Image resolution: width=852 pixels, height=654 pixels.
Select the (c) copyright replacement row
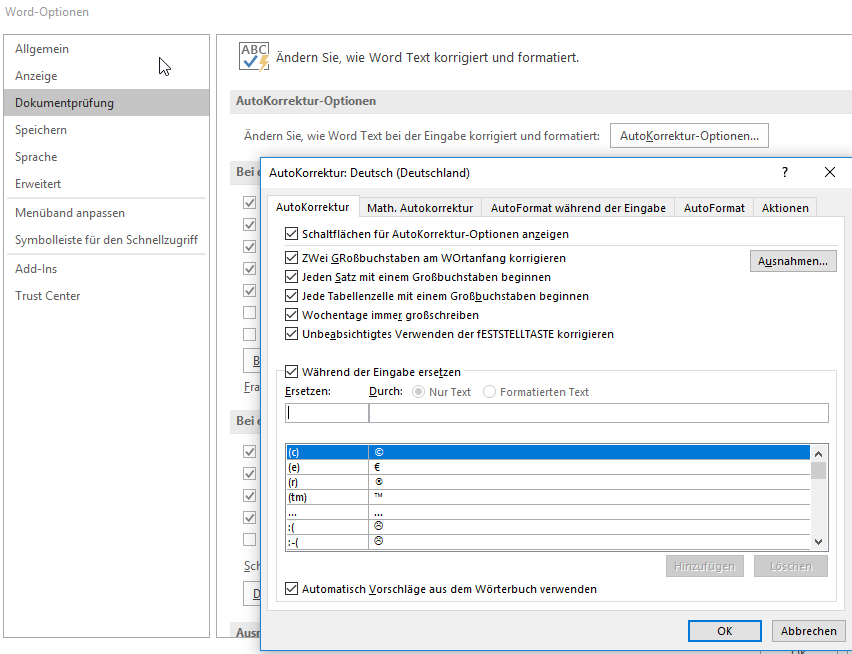(x=548, y=452)
